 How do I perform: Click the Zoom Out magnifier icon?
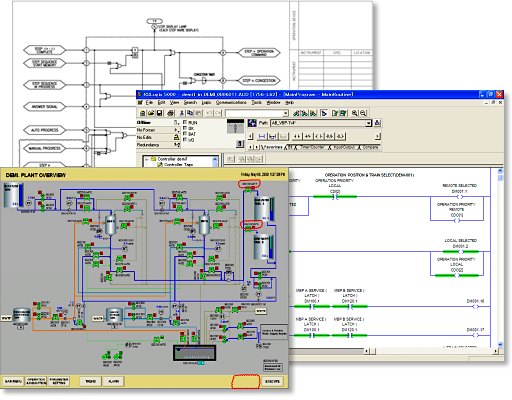click(x=363, y=113)
